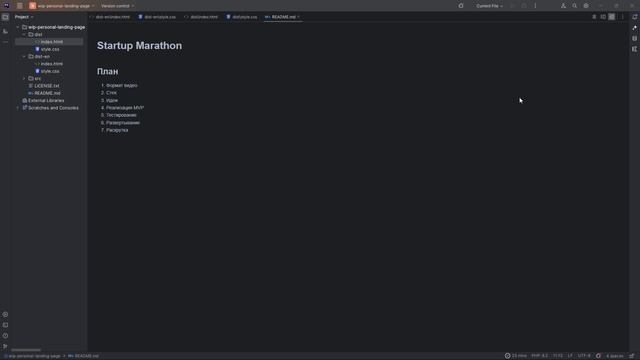Screen dimensions: 640x360
Task: Open Problems tool window icon
Action: coord(5,336)
